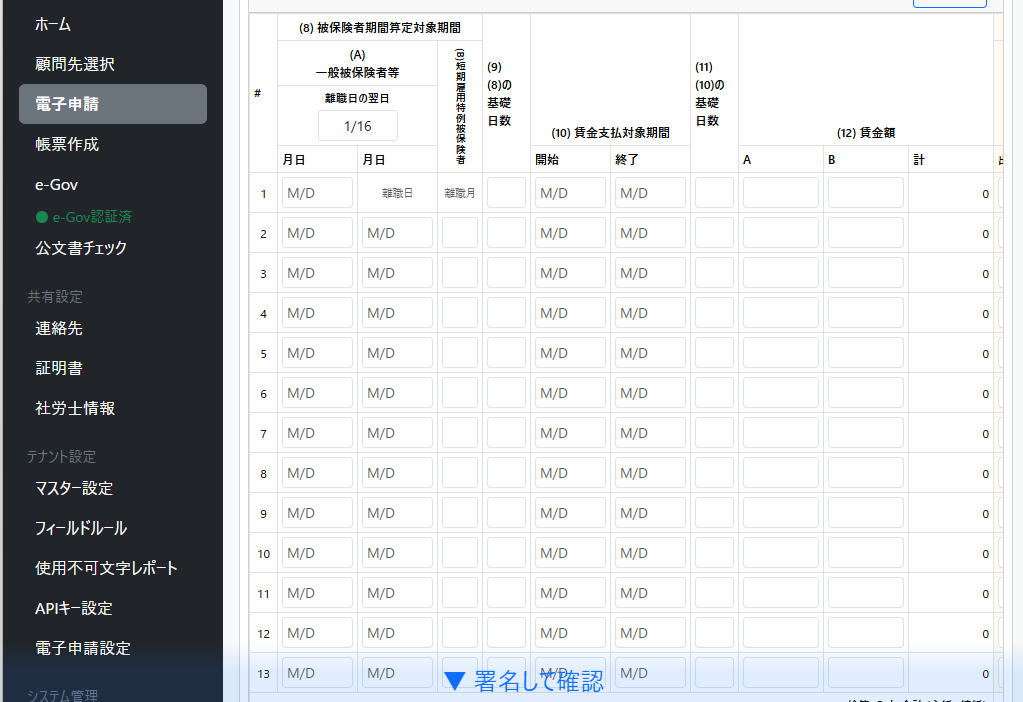Click row 4 (9) 基礎日数 field

(x=506, y=313)
